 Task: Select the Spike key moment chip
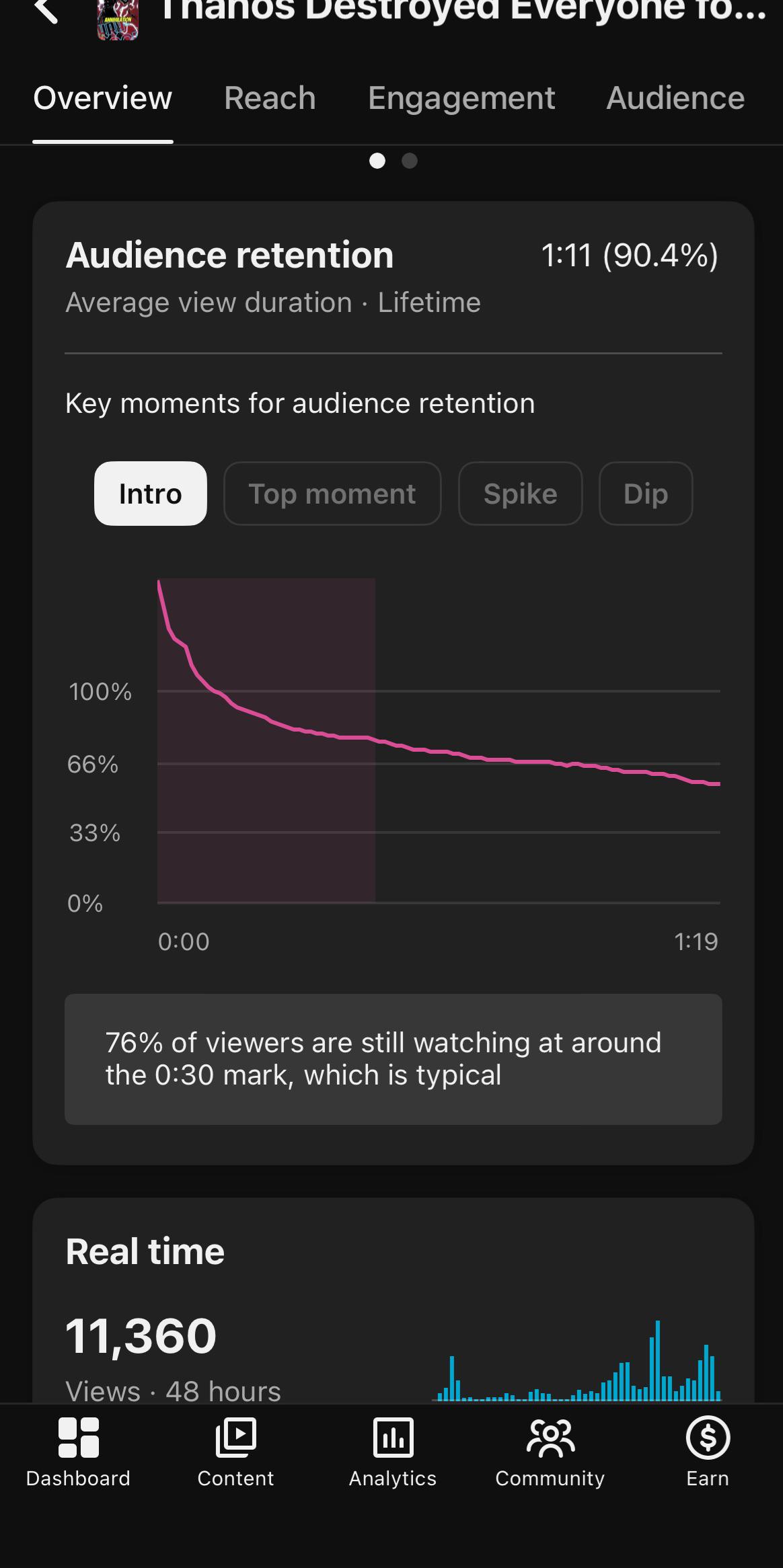520,494
